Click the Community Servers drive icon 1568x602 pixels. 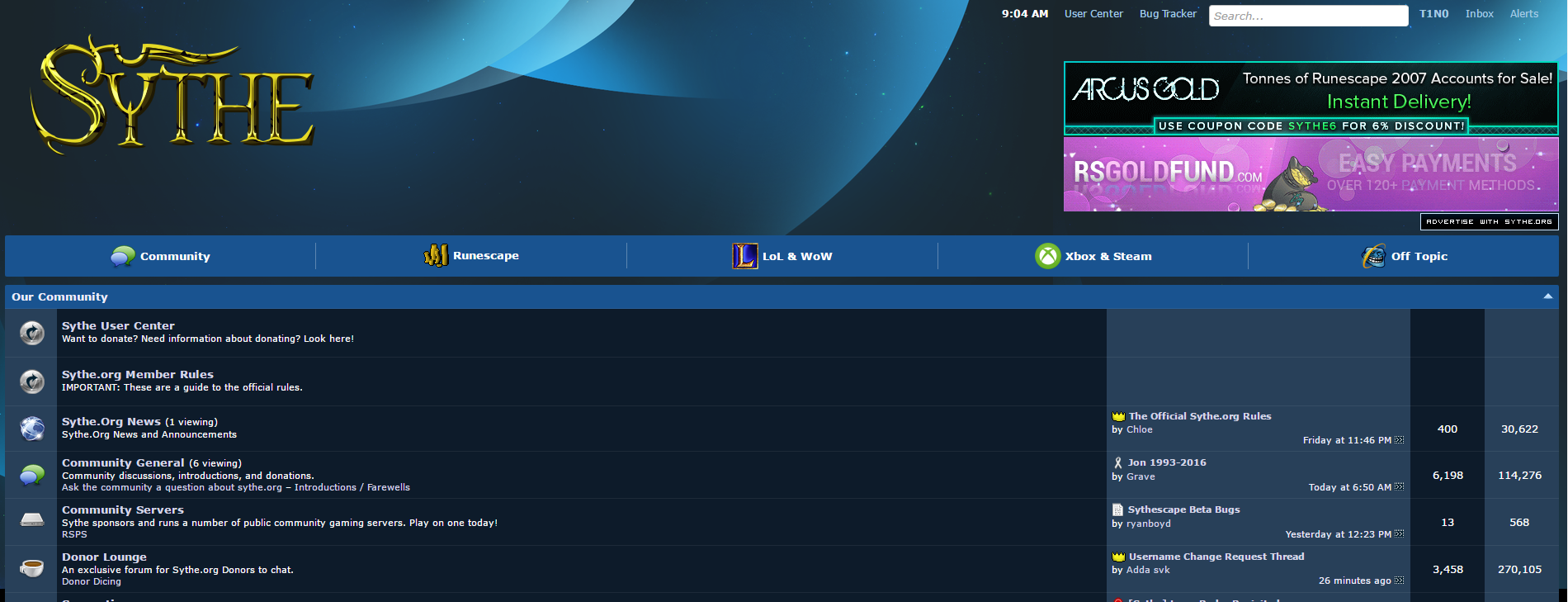(x=32, y=520)
